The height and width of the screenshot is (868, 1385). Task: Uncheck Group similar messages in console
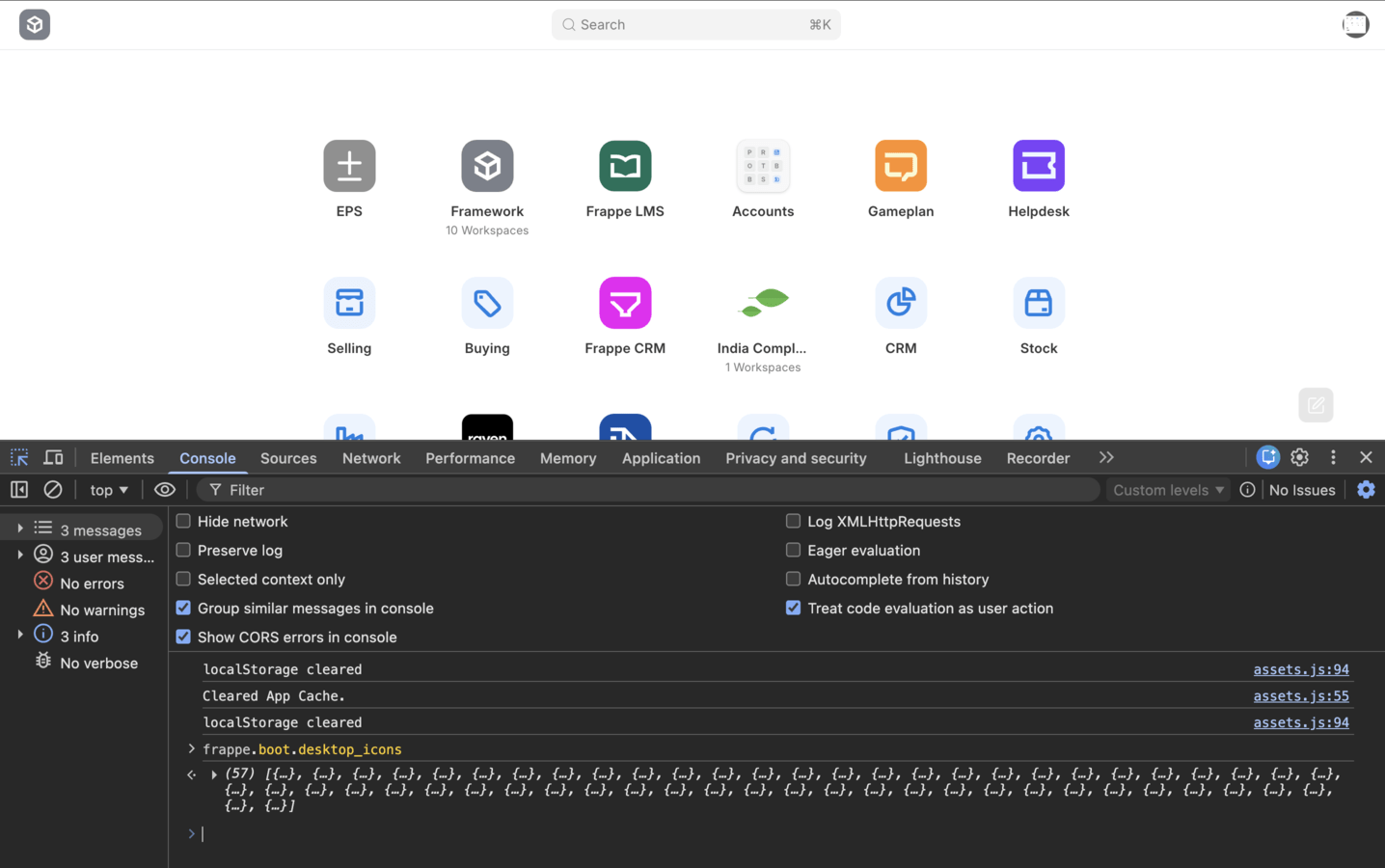point(183,608)
